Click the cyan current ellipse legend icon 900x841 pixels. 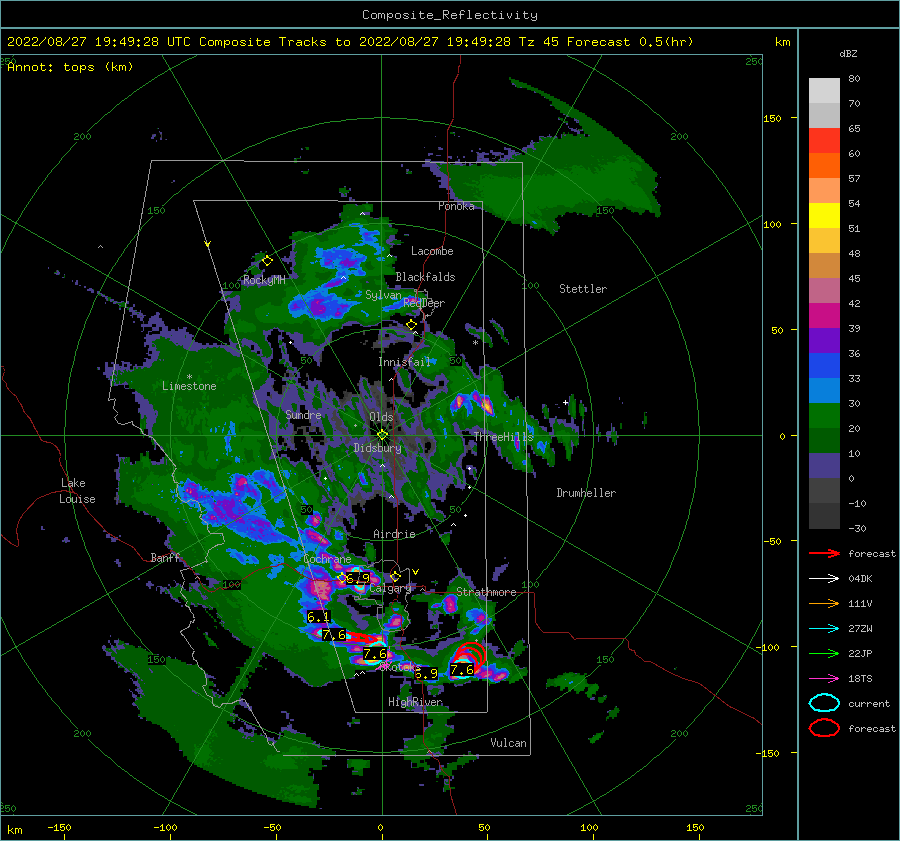tap(824, 703)
